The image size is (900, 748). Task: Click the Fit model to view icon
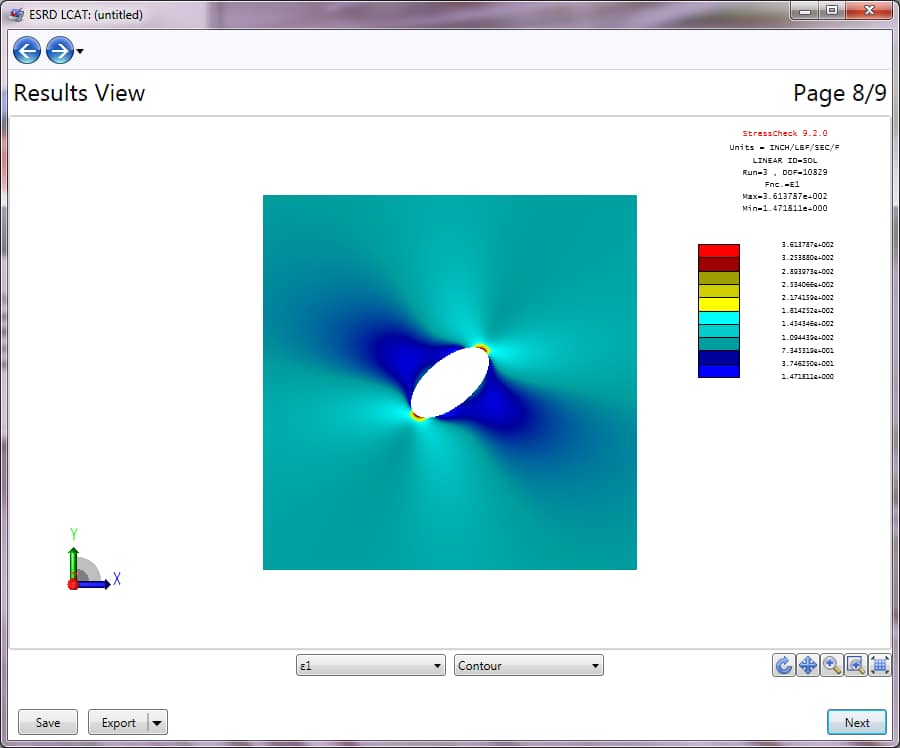(880, 665)
